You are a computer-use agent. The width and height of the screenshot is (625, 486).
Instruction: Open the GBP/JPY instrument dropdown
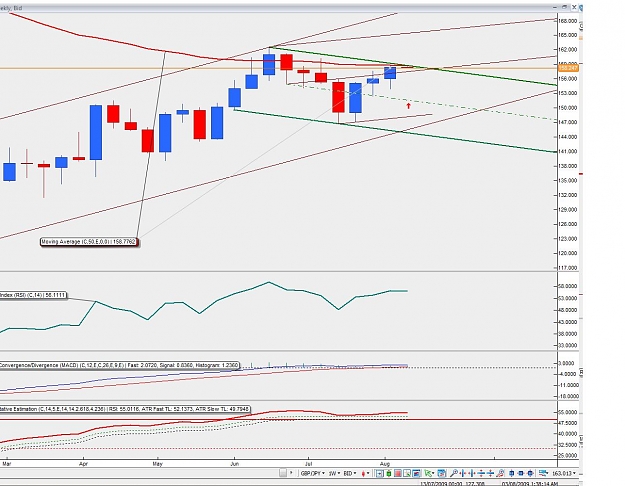click(x=312, y=473)
